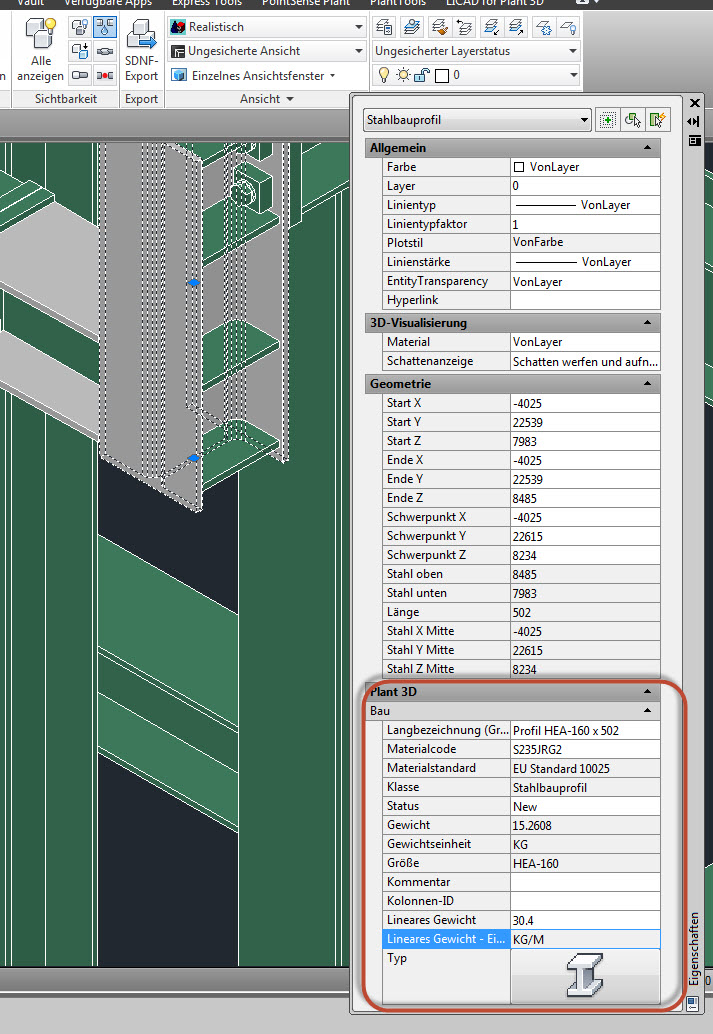Select the PlantTools ribbon tab

(398, 3)
